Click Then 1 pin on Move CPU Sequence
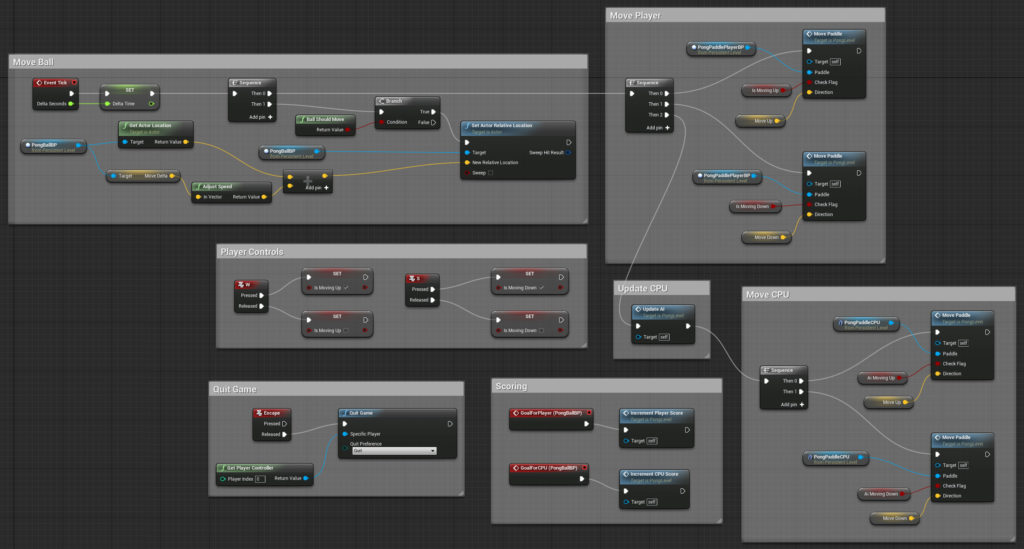 [x=801, y=392]
